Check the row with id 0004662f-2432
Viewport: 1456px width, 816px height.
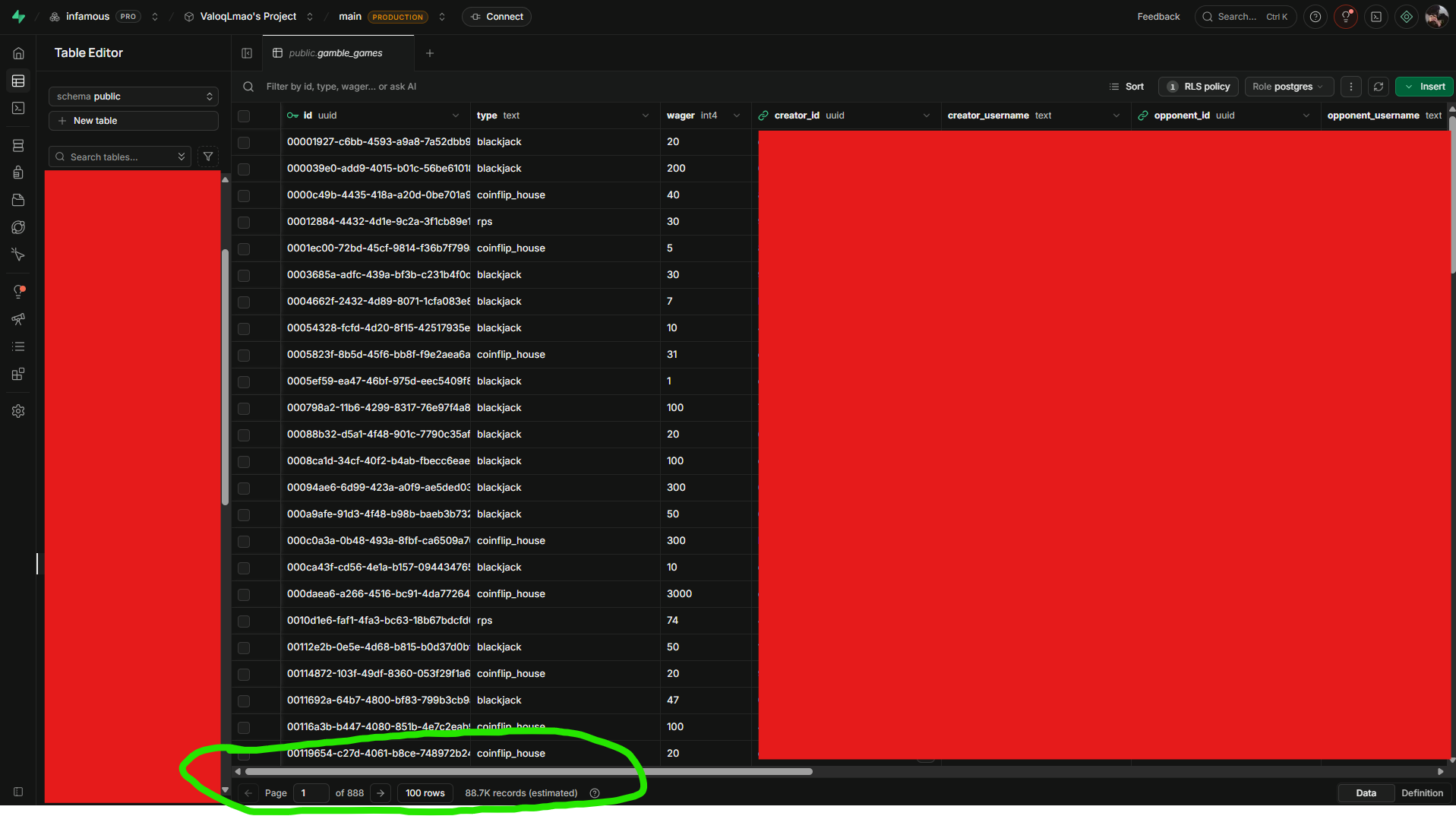(244, 302)
